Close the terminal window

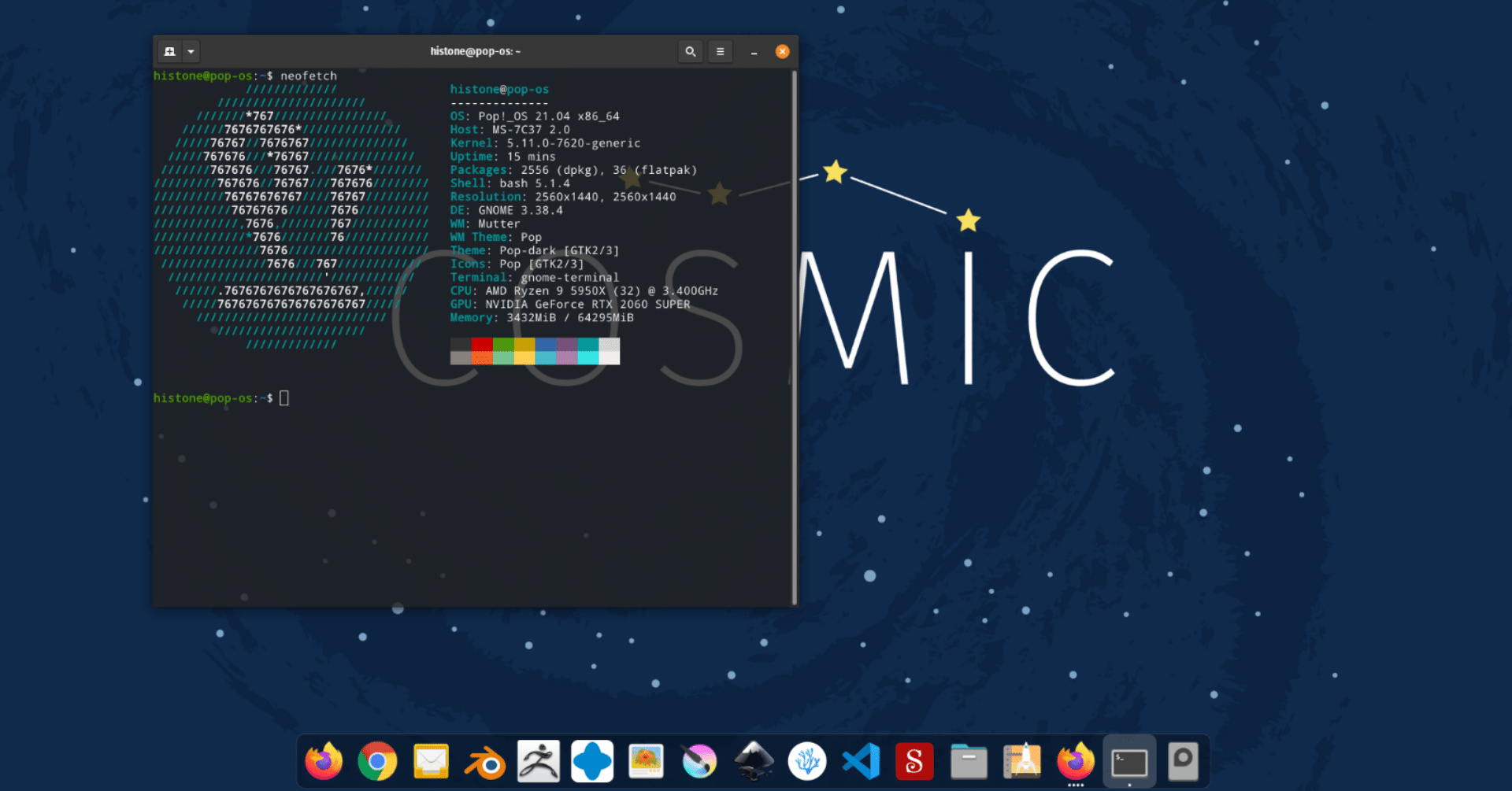(x=782, y=51)
